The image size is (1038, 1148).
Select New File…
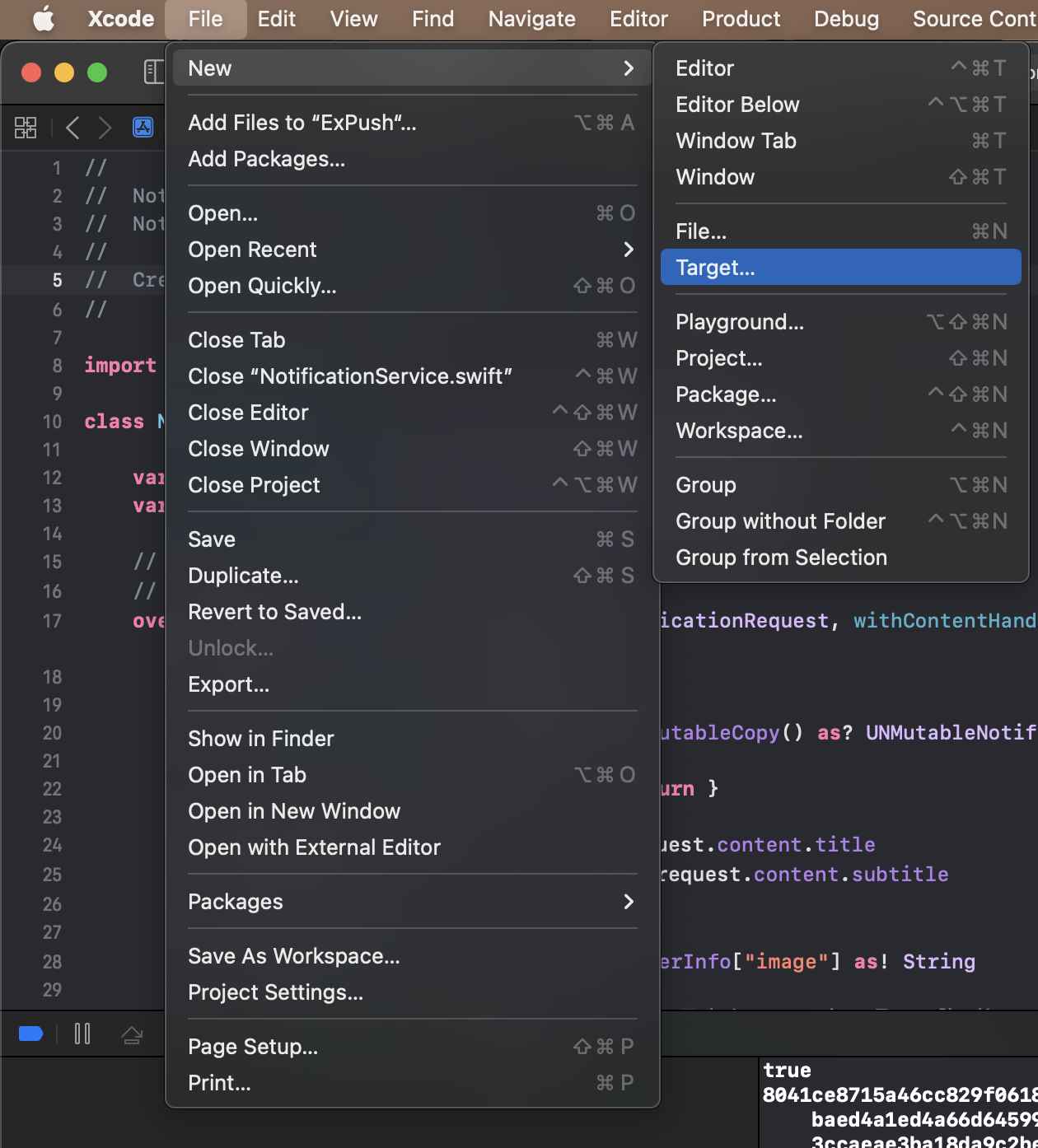point(841,231)
